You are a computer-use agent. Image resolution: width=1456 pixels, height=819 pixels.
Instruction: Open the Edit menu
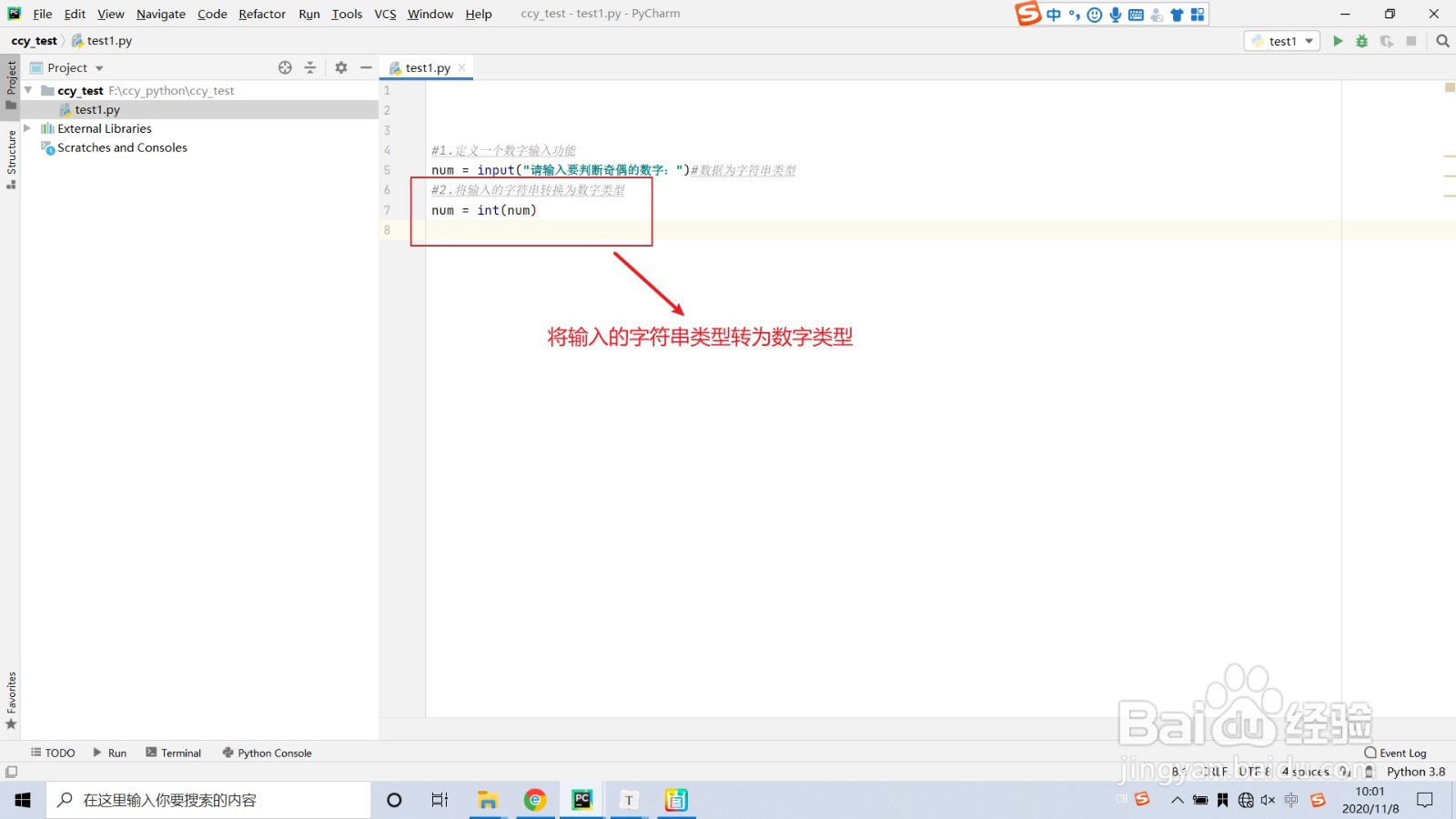(75, 14)
